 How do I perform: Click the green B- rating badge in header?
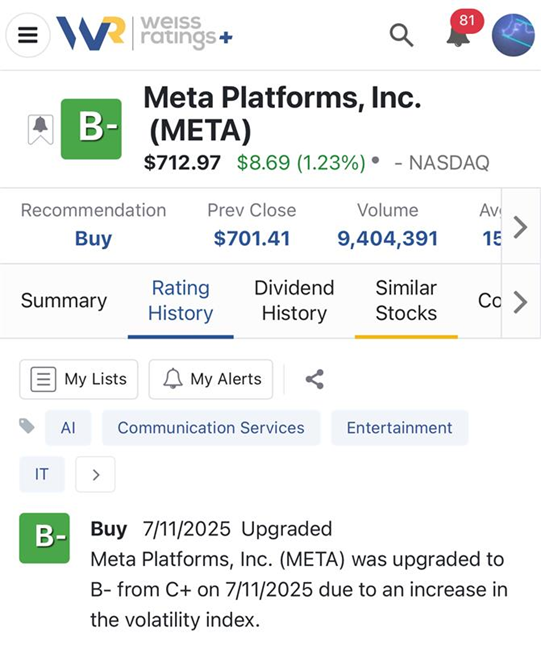[x=91, y=129]
